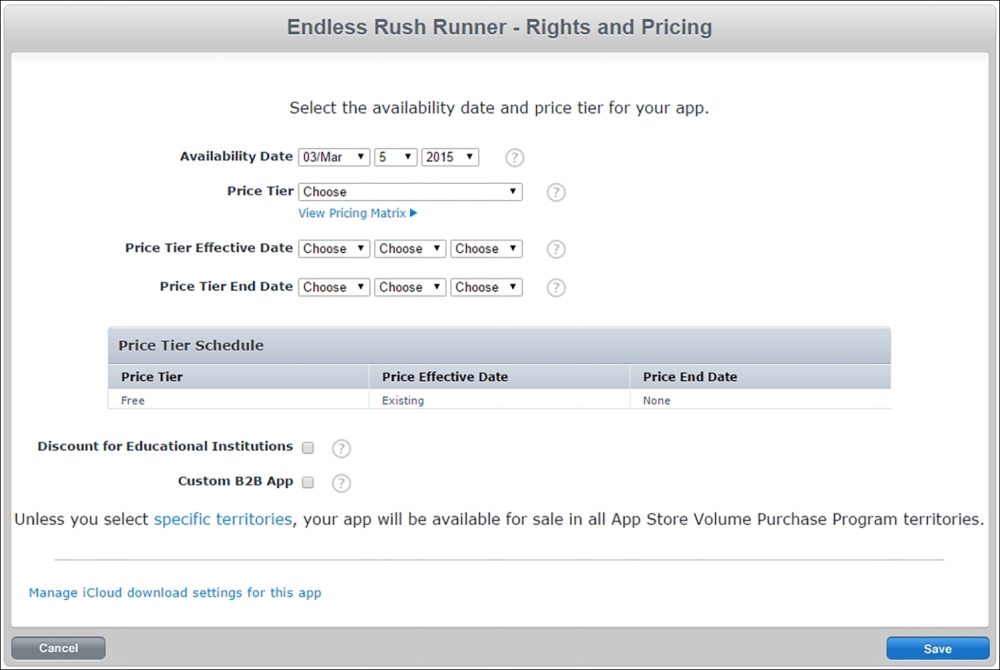Enable Discount for Educational Institutions
This screenshot has height=670, width=1000.
pyautogui.click(x=307, y=448)
